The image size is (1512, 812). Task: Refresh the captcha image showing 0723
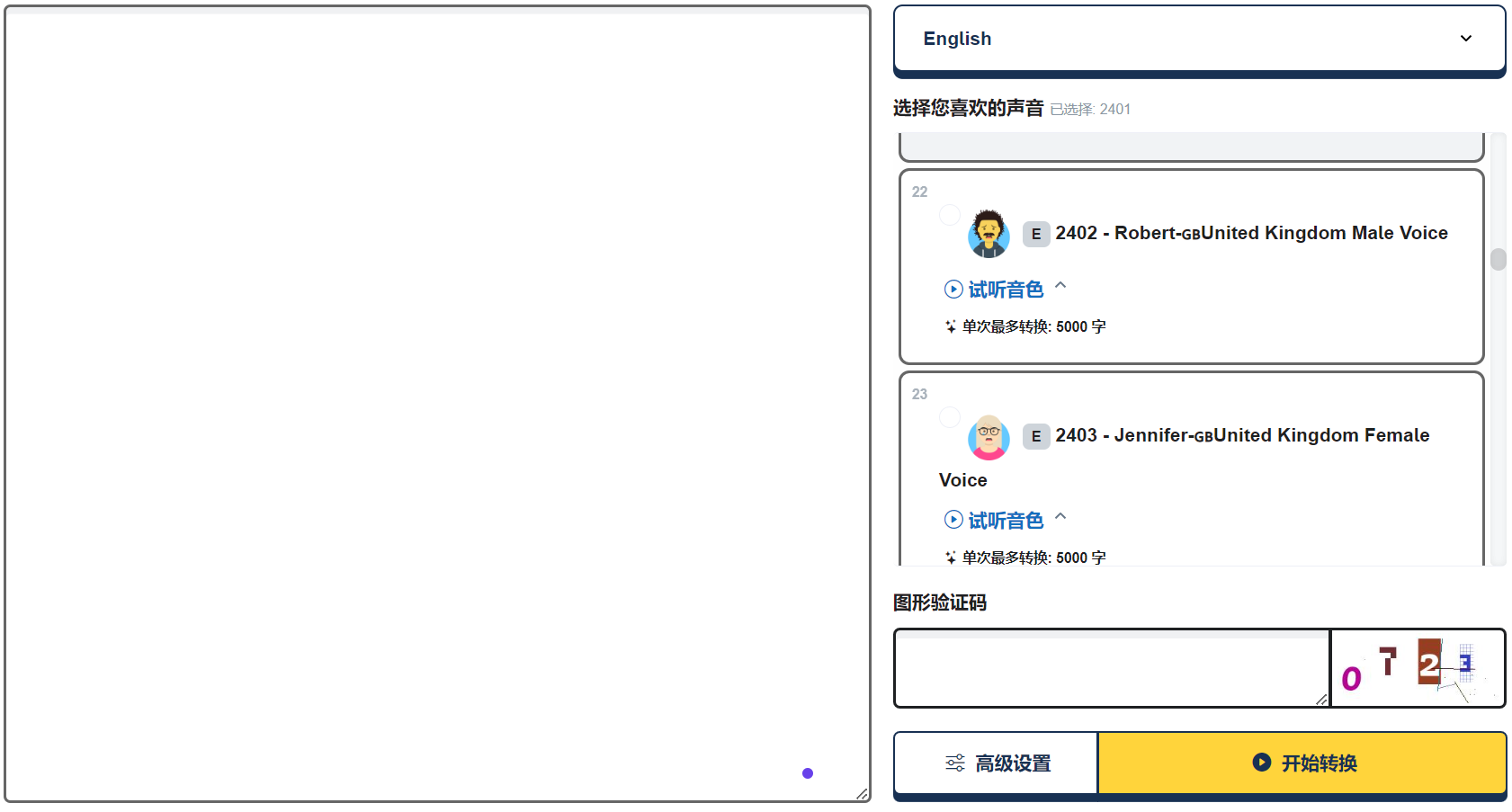1417,668
